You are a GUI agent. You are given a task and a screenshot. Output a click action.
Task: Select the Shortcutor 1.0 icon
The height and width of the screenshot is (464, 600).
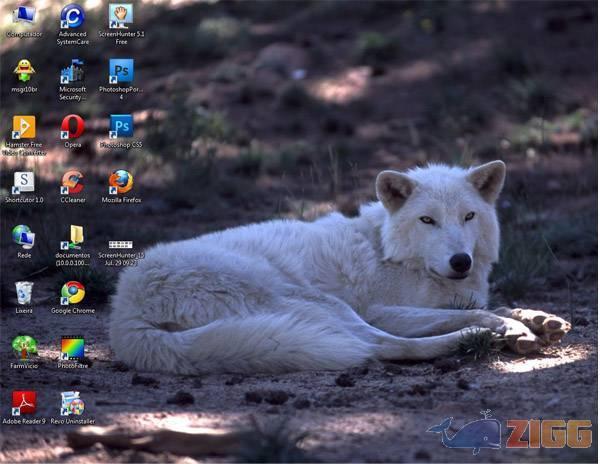click(x=24, y=182)
